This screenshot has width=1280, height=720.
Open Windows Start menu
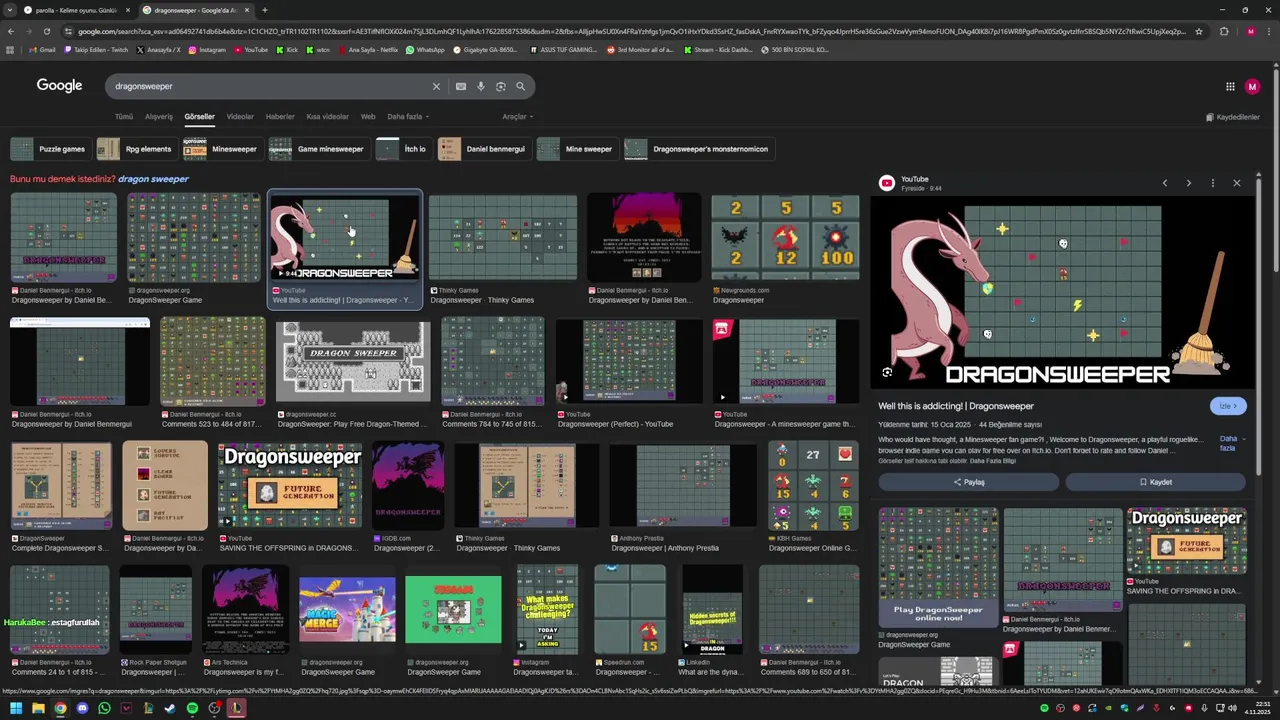(15, 708)
